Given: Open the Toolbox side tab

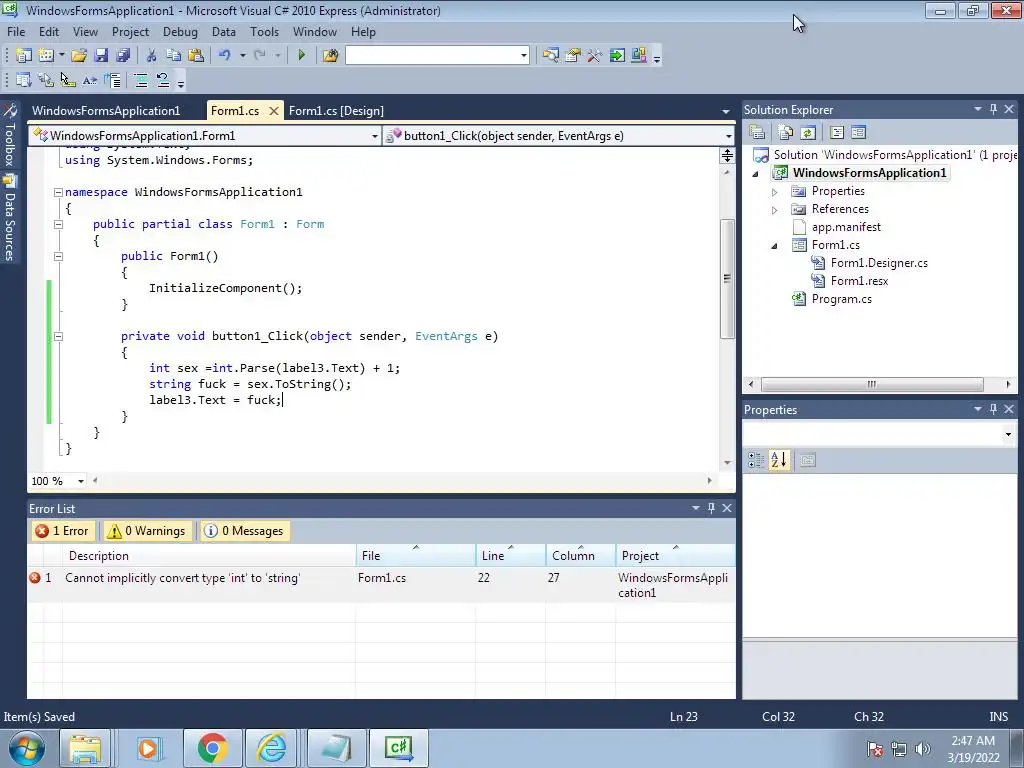Looking at the screenshot, I should [10, 135].
